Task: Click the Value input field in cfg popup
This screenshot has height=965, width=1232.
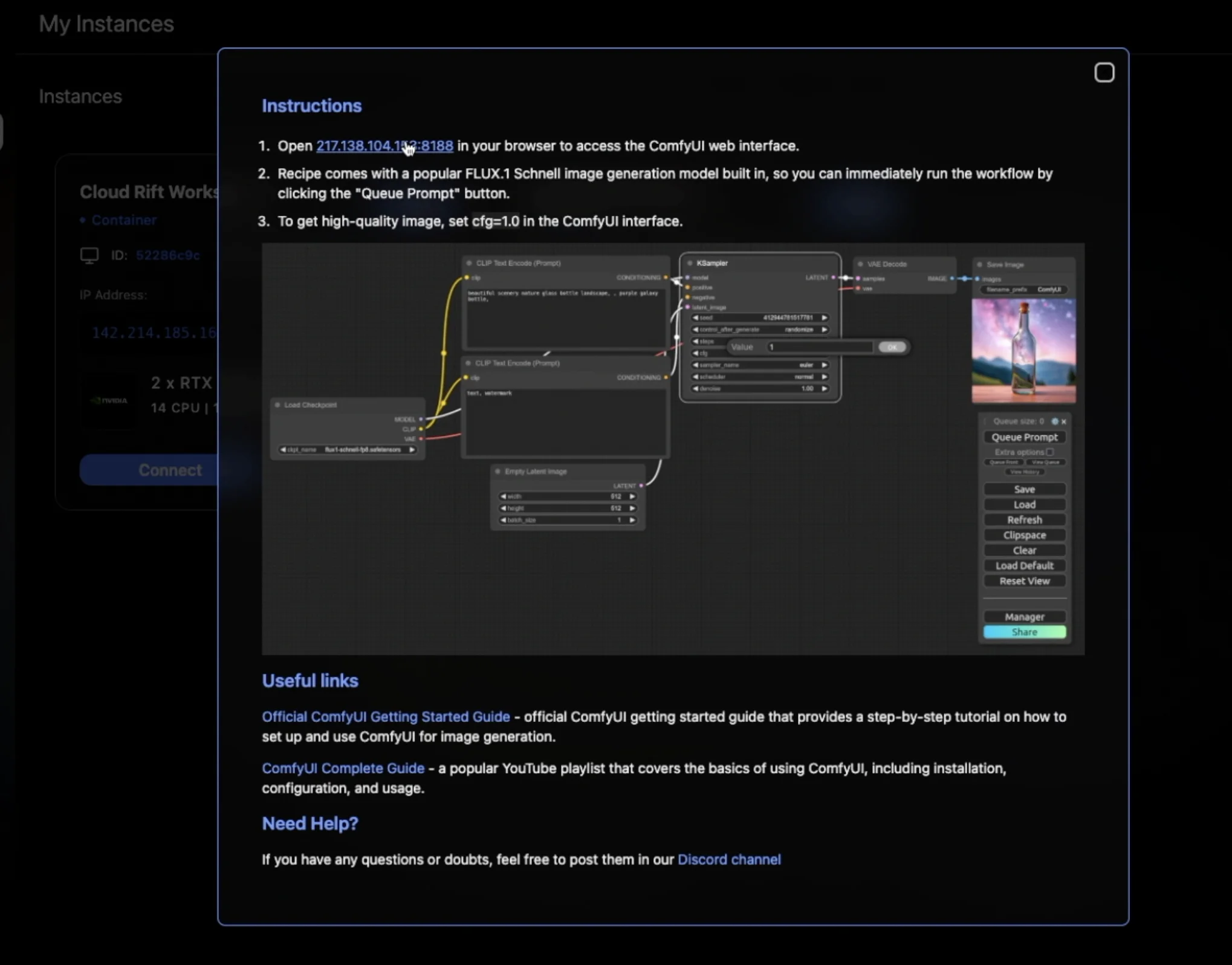Action: [x=819, y=347]
